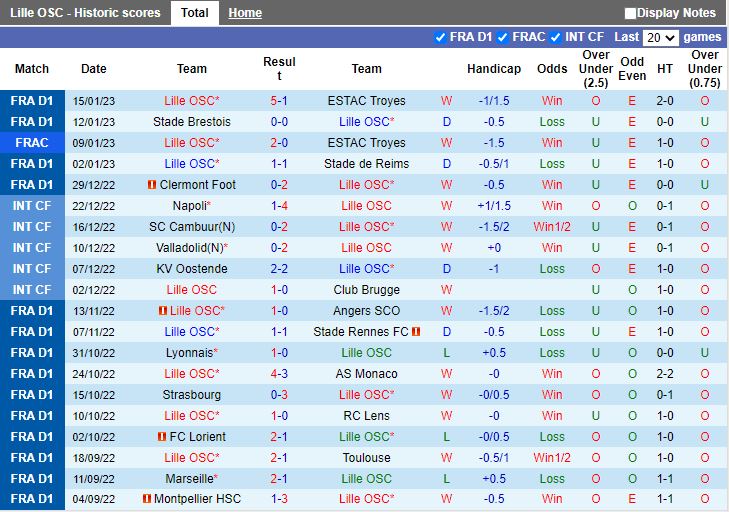The width and height of the screenshot is (729, 512).
Task: Open the AS Monaco team page
Action: point(366,374)
